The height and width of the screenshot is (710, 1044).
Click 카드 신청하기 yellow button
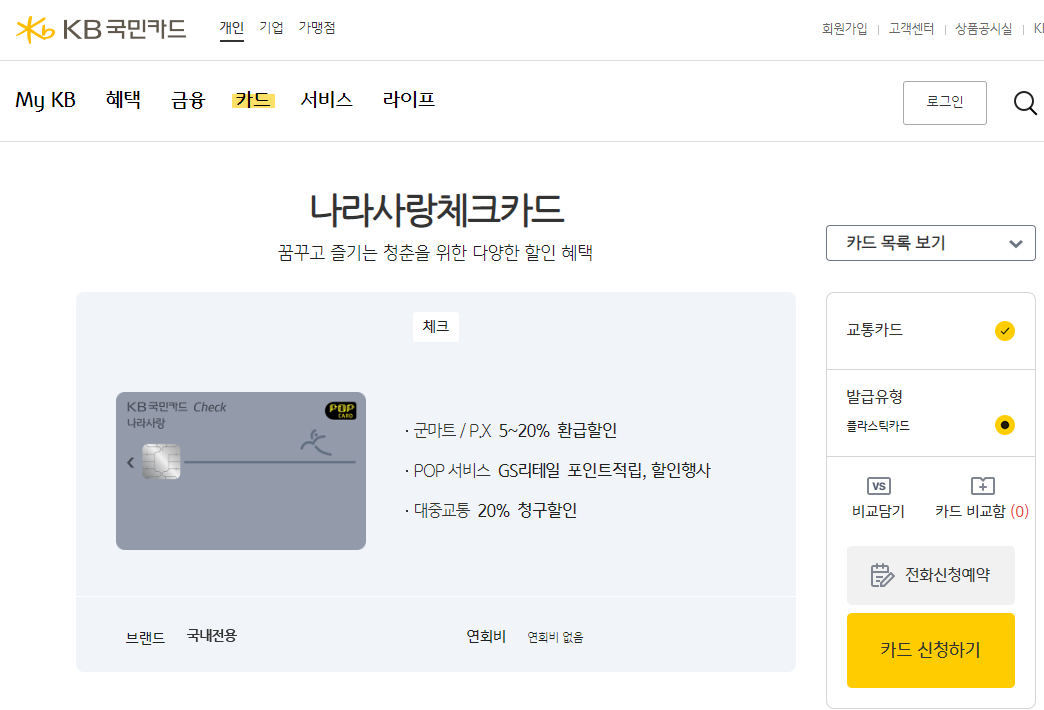tap(930, 650)
